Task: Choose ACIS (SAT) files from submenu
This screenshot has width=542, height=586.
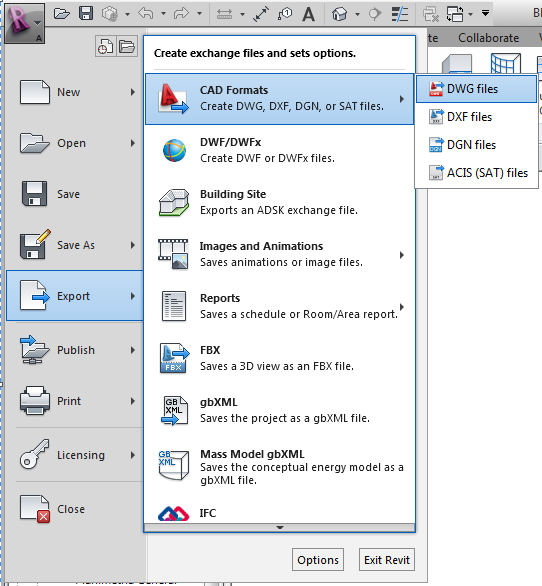Action: 477,173
